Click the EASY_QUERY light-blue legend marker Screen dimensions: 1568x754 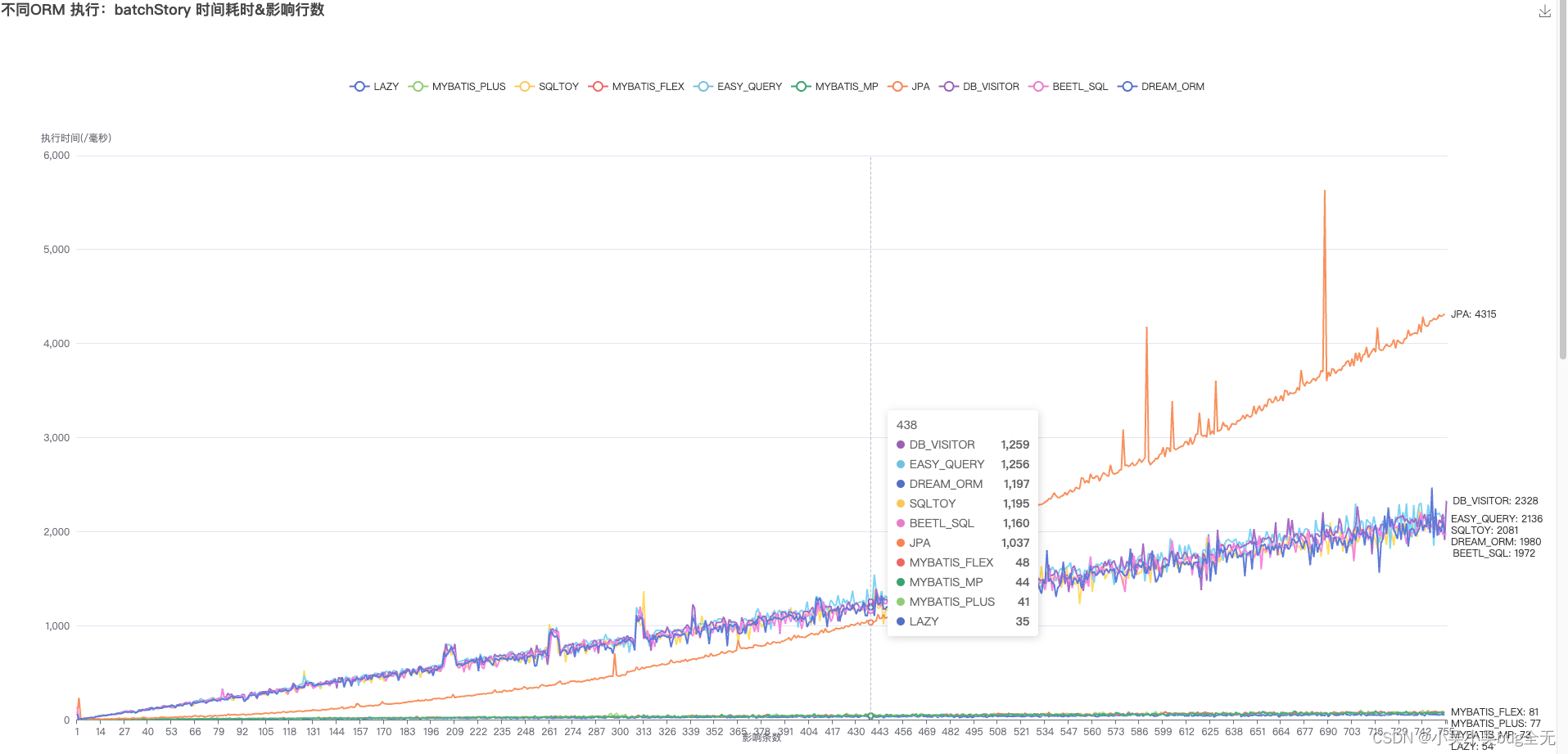point(703,87)
